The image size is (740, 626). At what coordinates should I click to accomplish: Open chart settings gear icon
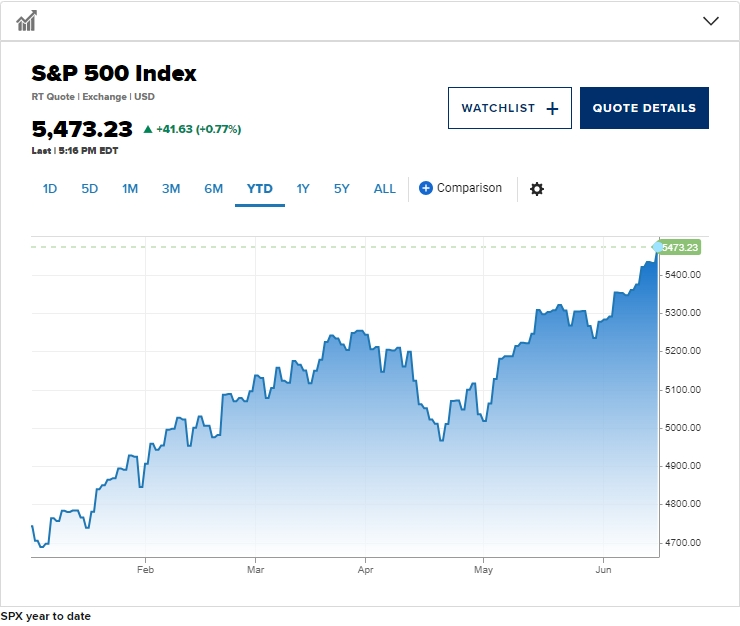pyautogui.click(x=537, y=189)
